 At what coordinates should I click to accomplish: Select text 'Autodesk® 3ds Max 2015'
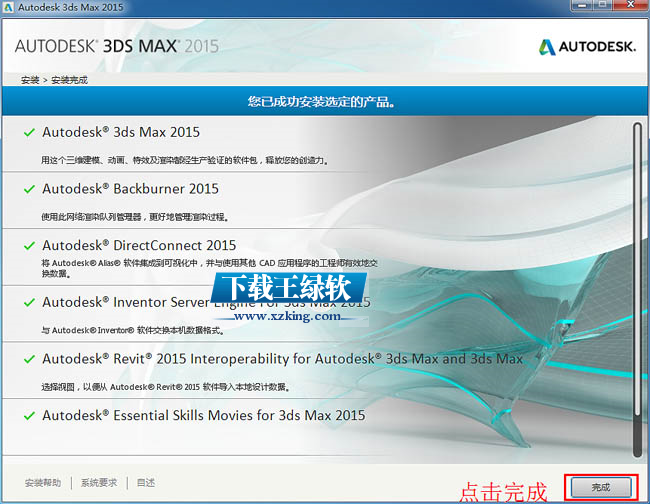pos(121,132)
